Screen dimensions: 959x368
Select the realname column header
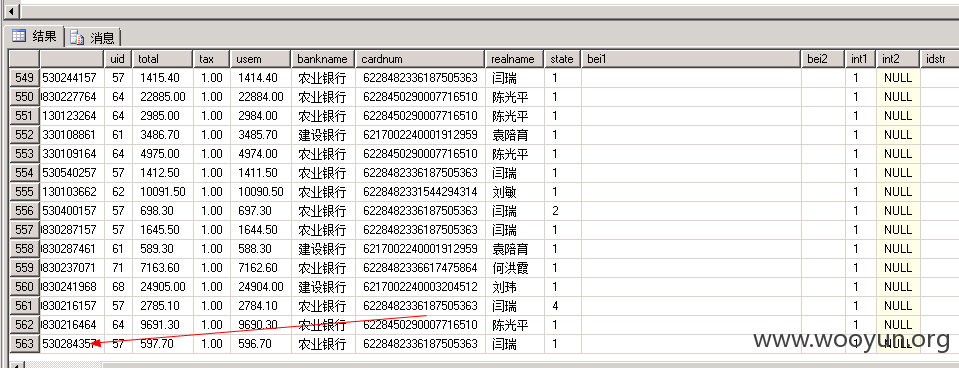[x=514, y=59]
